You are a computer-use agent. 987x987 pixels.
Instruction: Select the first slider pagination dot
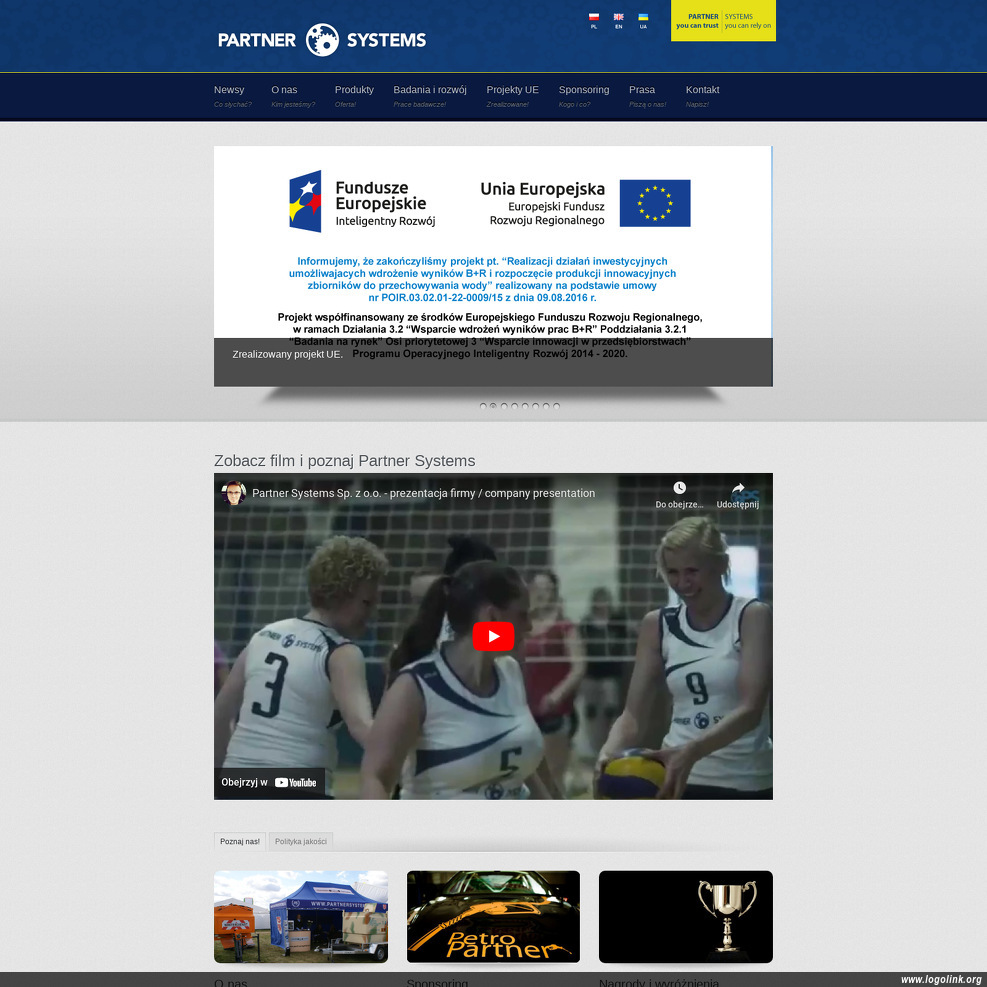(x=483, y=406)
